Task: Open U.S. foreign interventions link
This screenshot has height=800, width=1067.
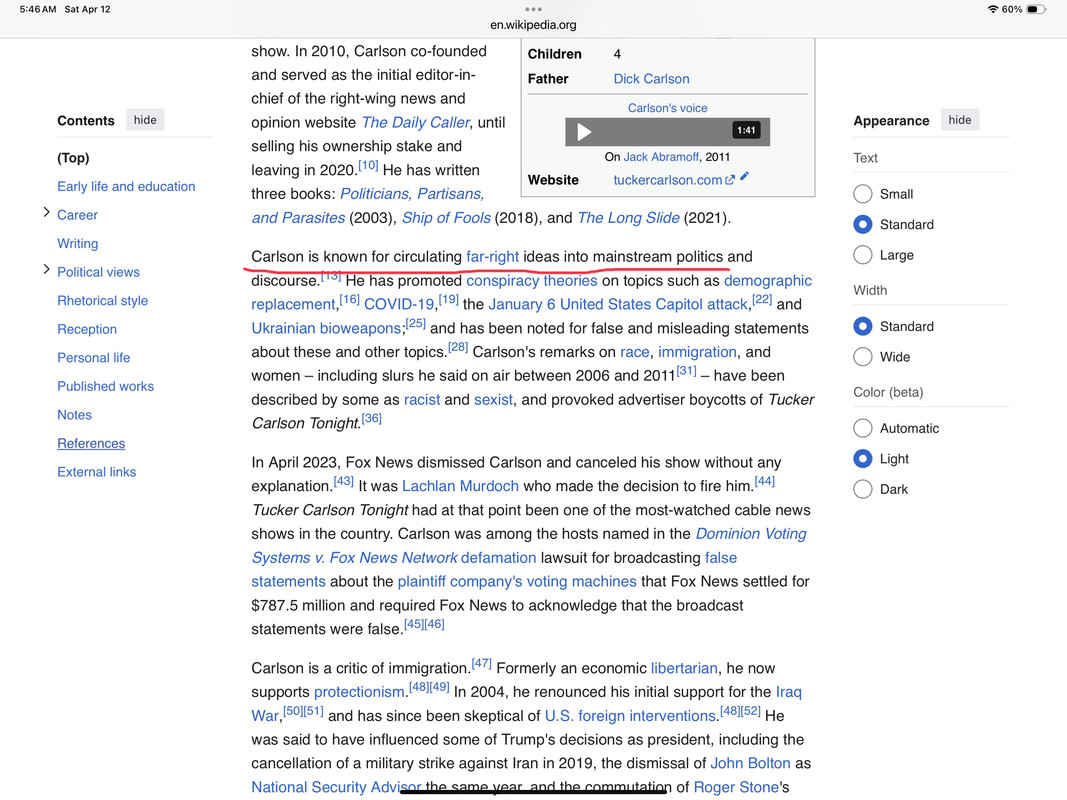Action: 630,716
